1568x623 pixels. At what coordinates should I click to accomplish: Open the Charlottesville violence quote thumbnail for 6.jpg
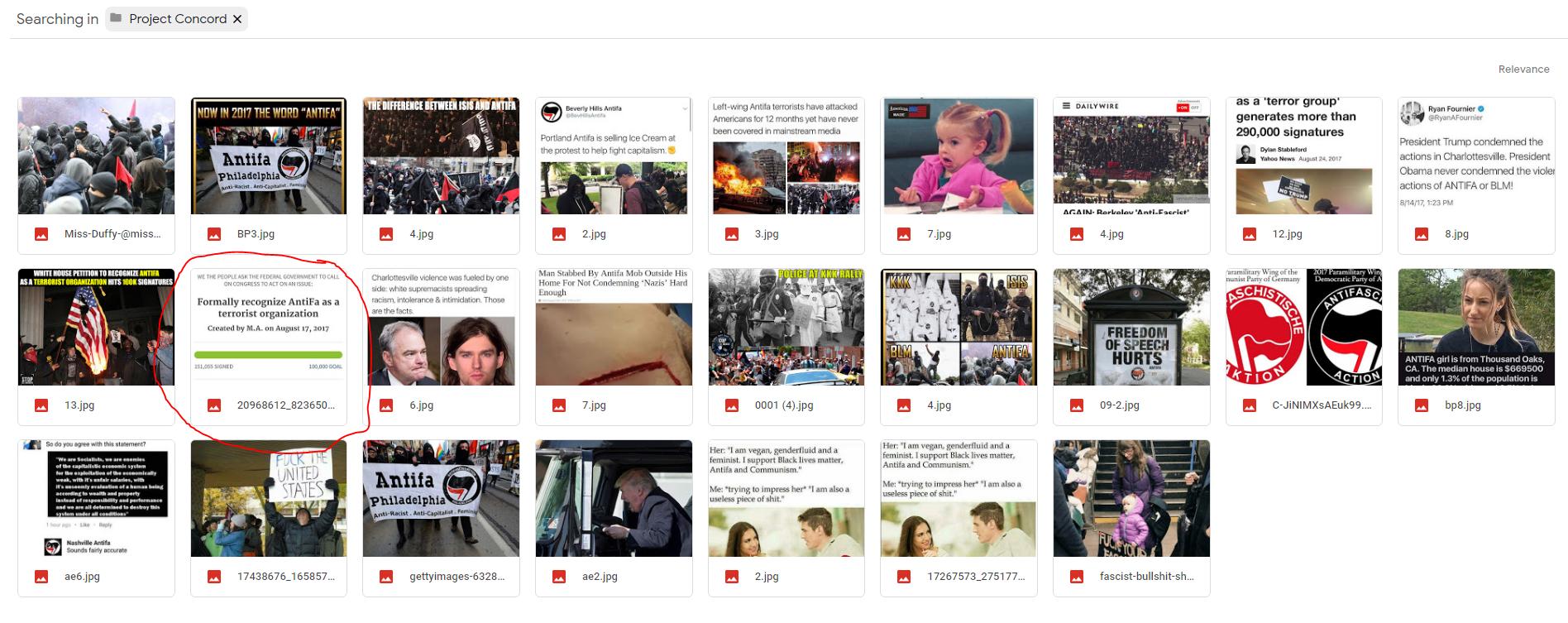[x=441, y=328]
